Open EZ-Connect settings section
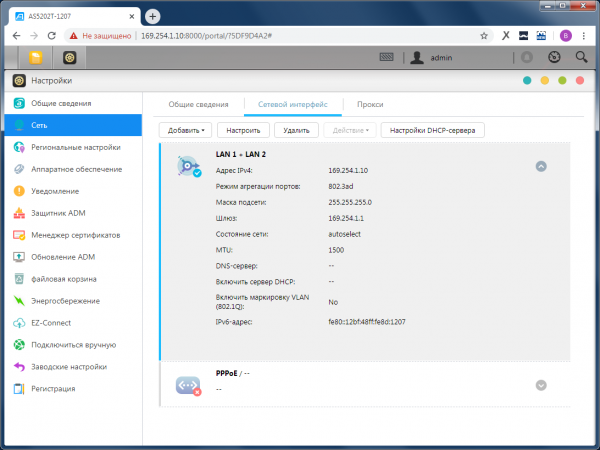This screenshot has height=450, width=600. point(53,323)
